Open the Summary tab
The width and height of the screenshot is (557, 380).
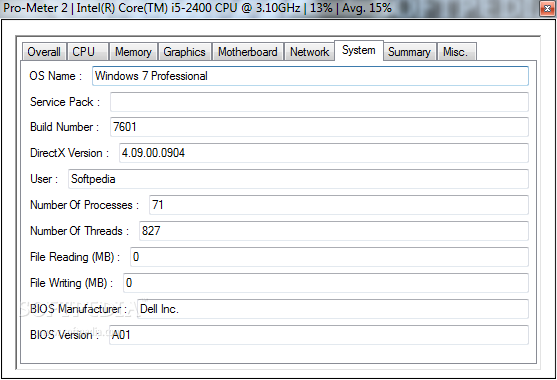[x=410, y=52]
